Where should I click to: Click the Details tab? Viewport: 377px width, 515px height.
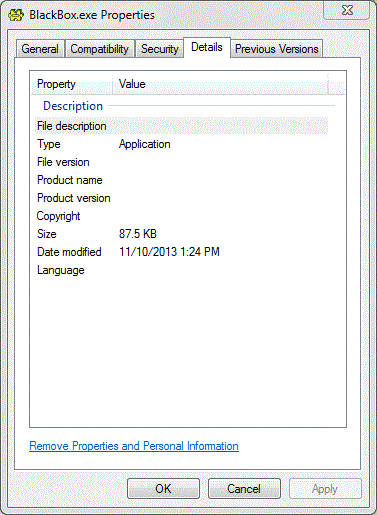tap(207, 47)
